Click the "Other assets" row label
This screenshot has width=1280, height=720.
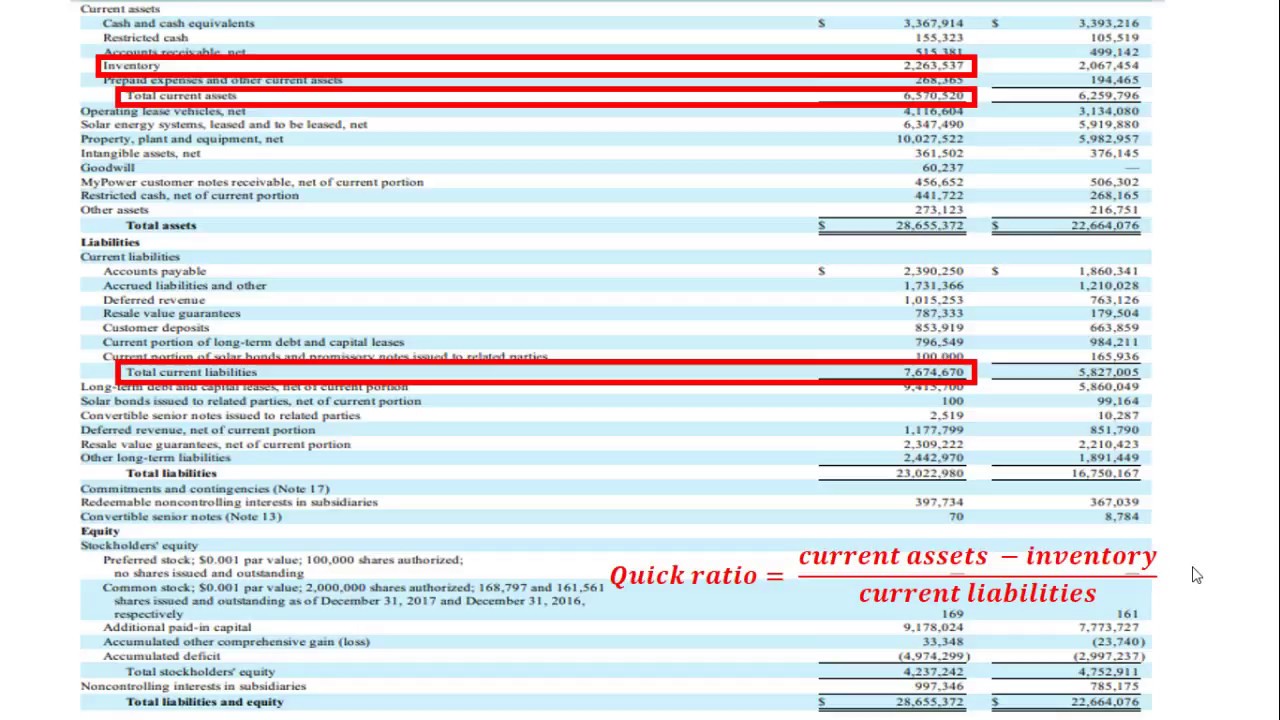click(x=115, y=210)
